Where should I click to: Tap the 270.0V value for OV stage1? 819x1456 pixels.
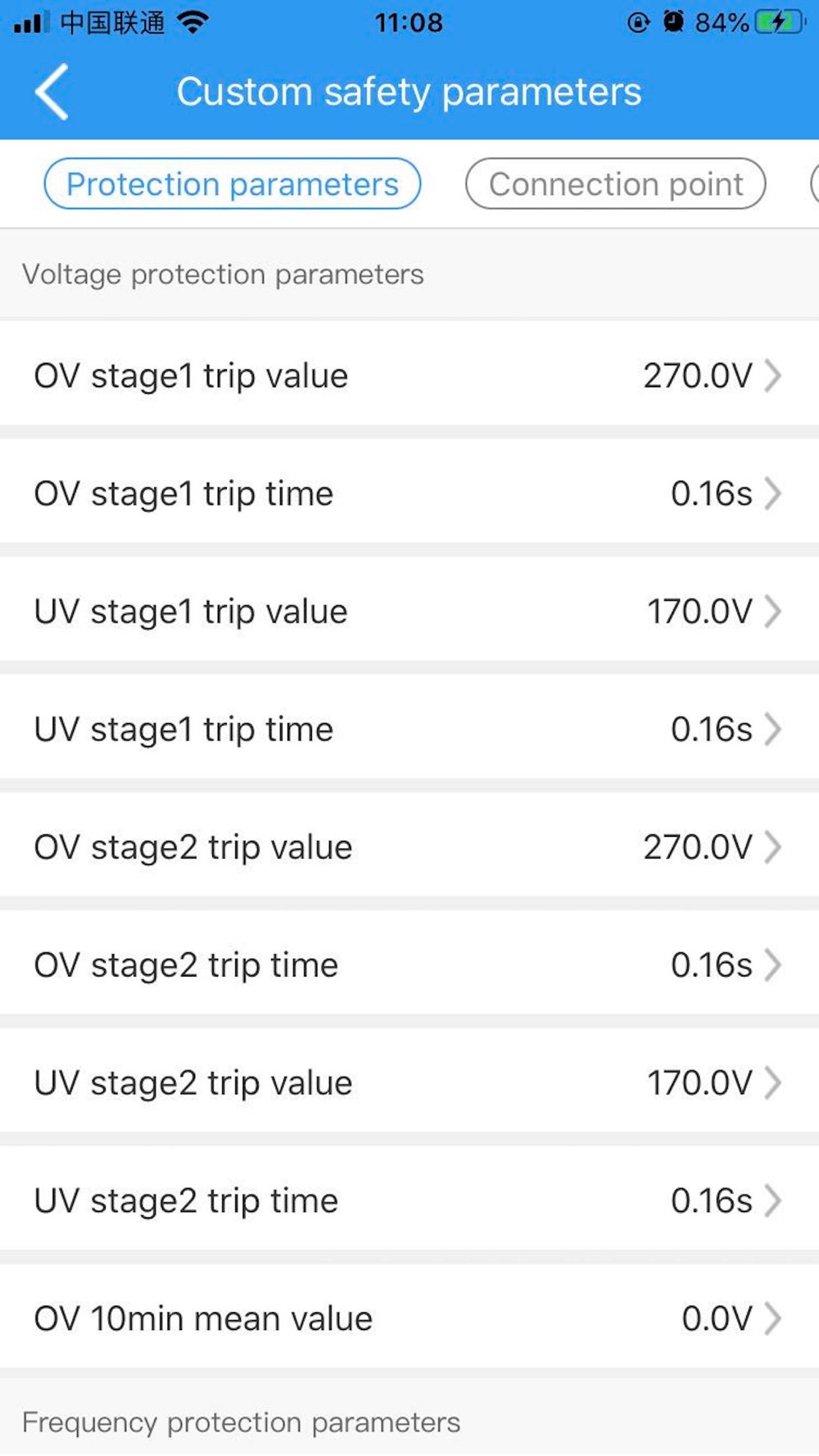point(697,376)
